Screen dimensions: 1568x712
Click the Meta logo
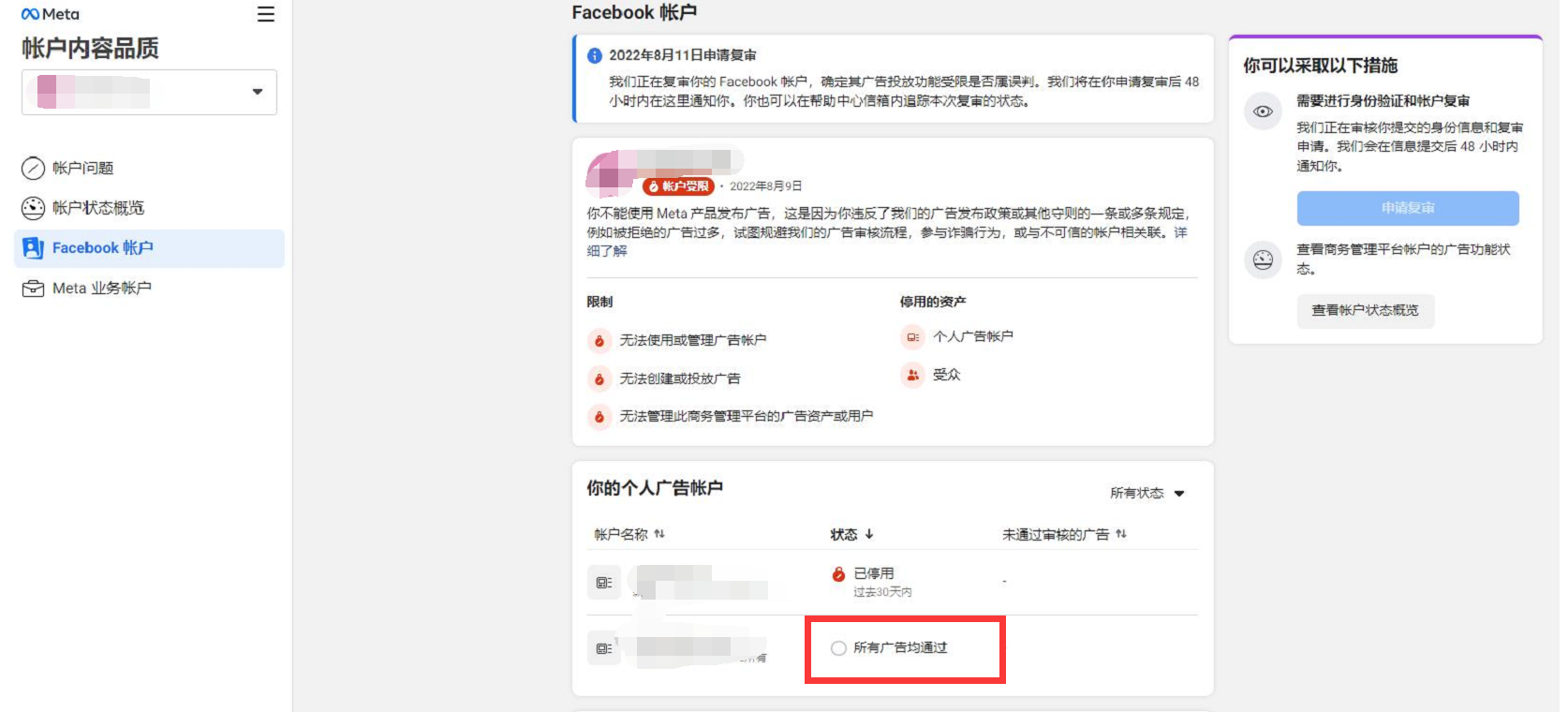pyautogui.click(x=50, y=14)
